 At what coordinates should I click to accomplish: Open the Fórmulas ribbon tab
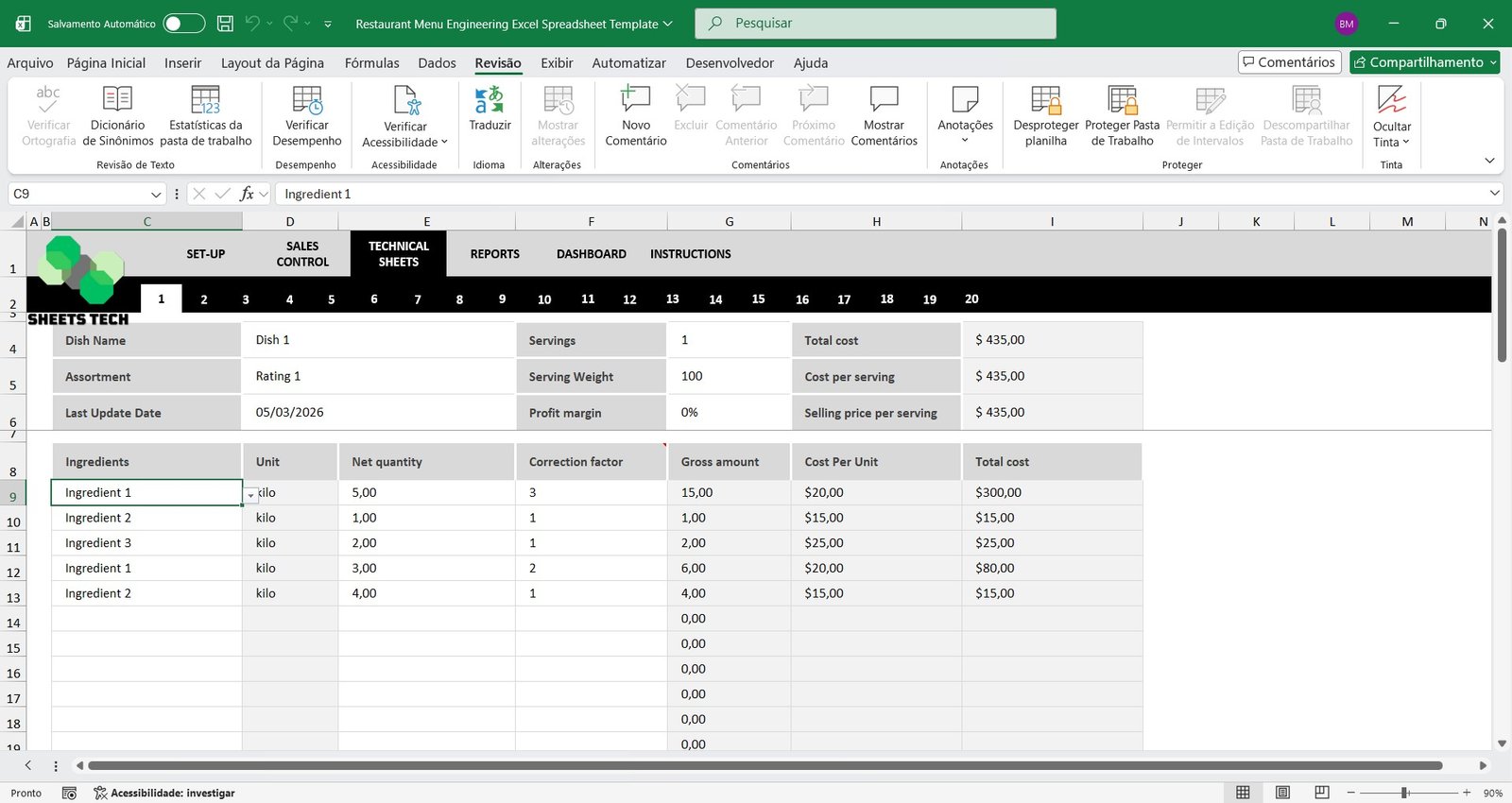(371, 63)
